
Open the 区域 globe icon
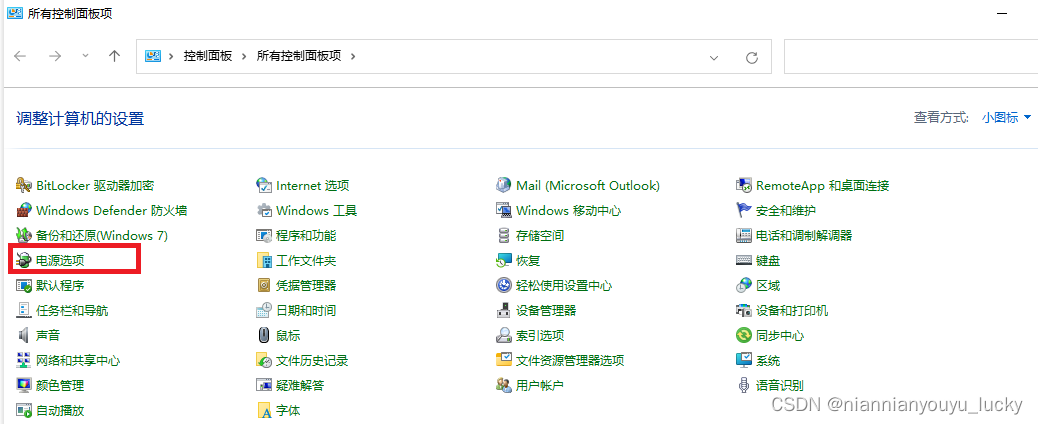744,286
